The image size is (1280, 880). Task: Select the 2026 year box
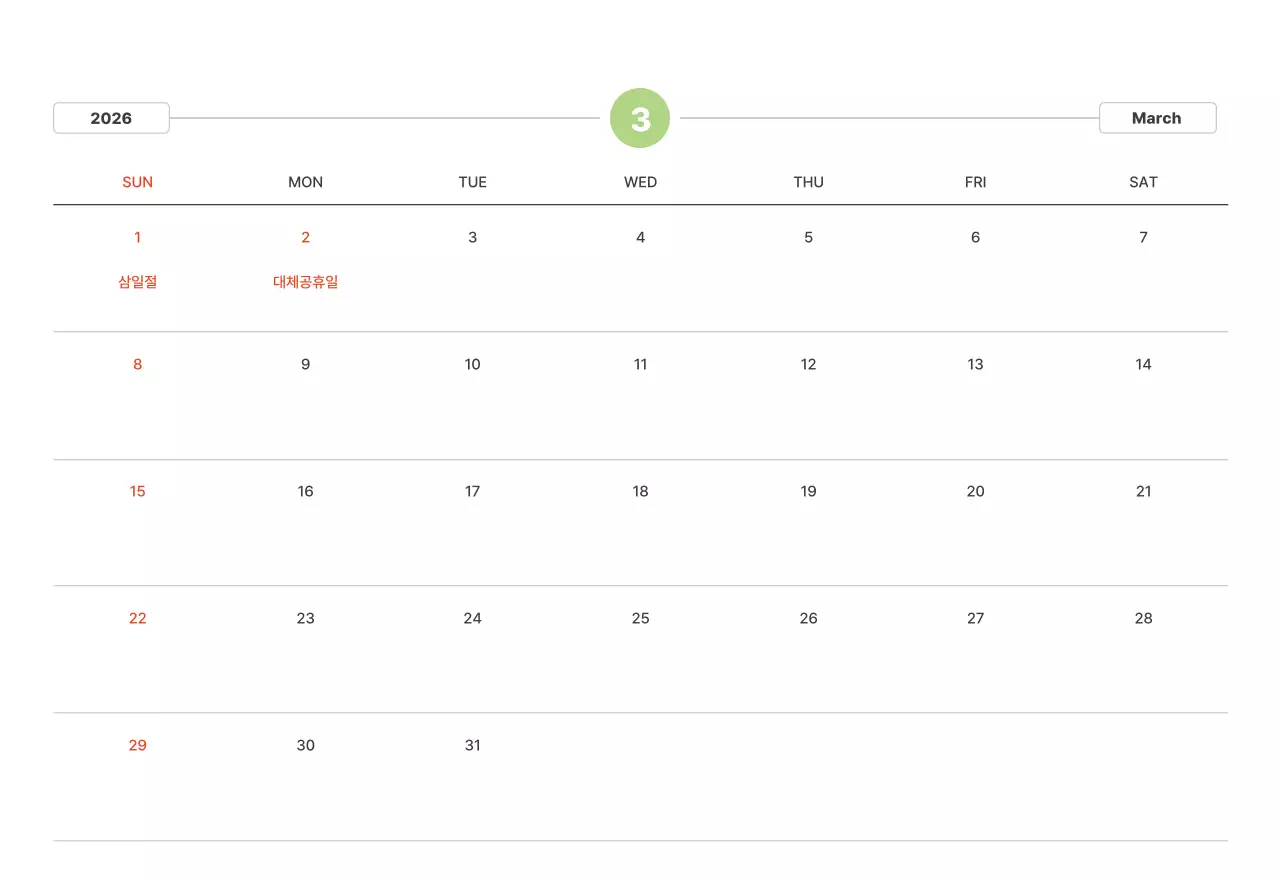(111, 118)
